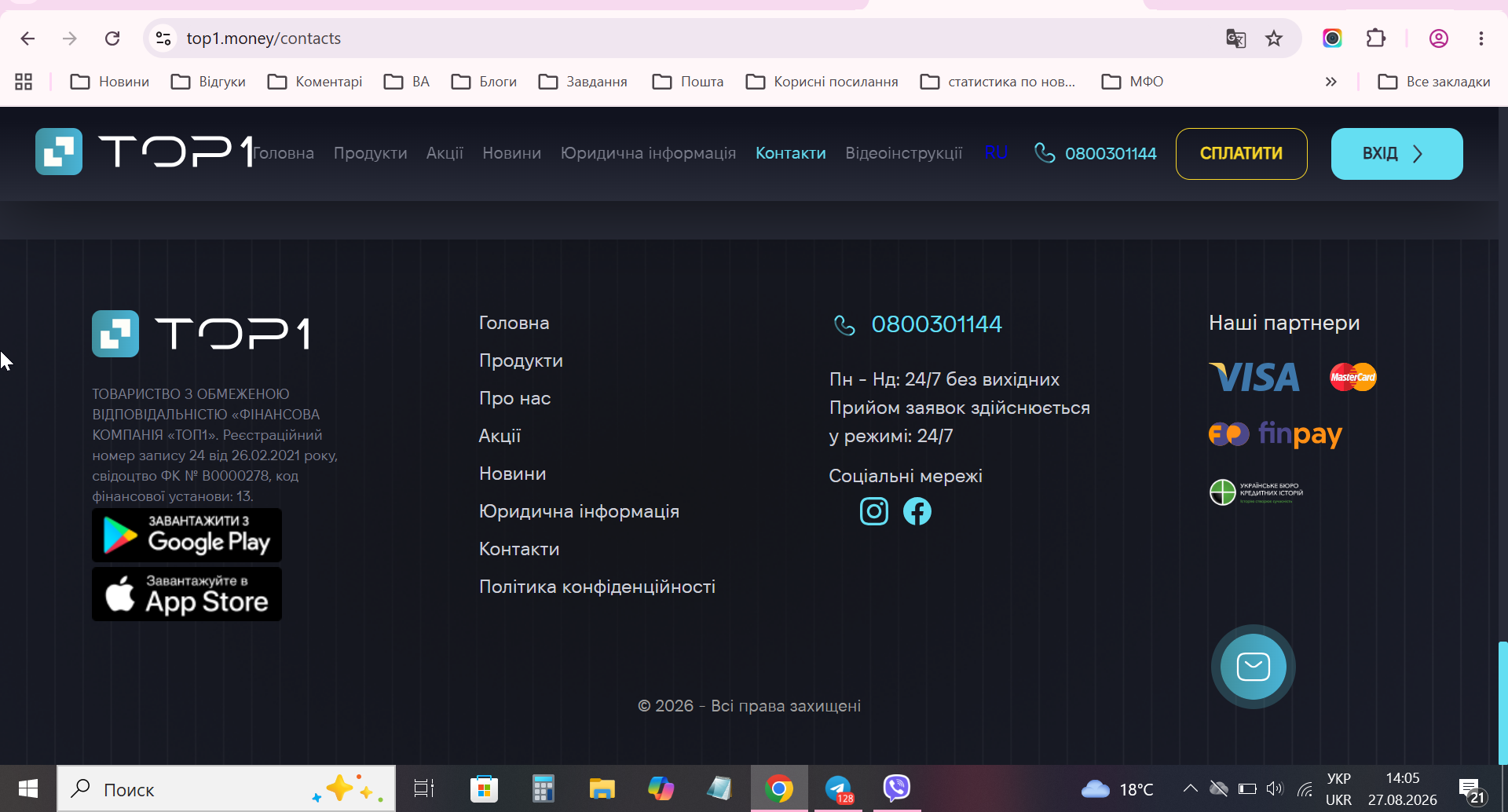
Task: Expand the hidden bookmarks chevron
Action: click(1330, 82)
